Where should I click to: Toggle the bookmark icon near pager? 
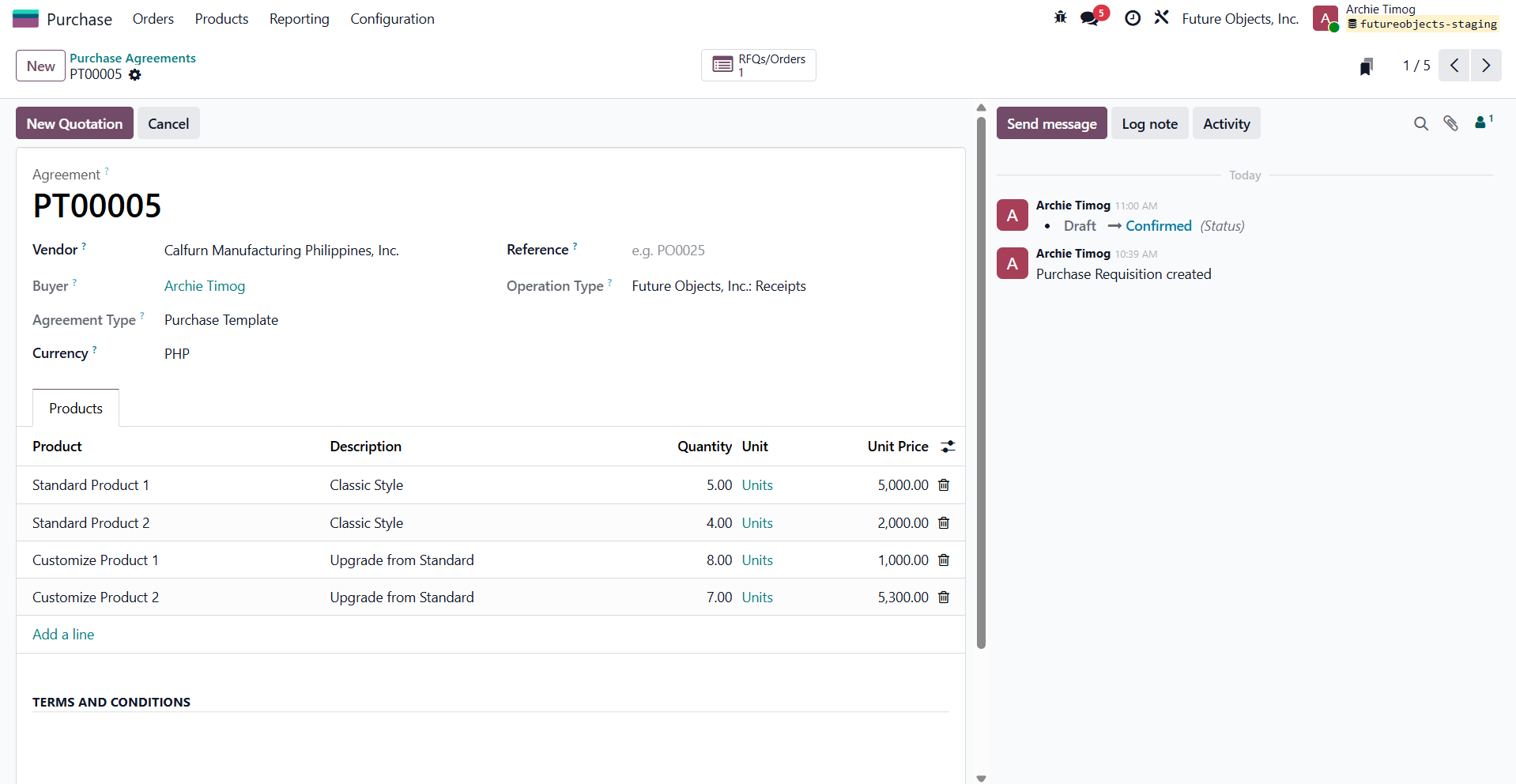point(1366,66)
